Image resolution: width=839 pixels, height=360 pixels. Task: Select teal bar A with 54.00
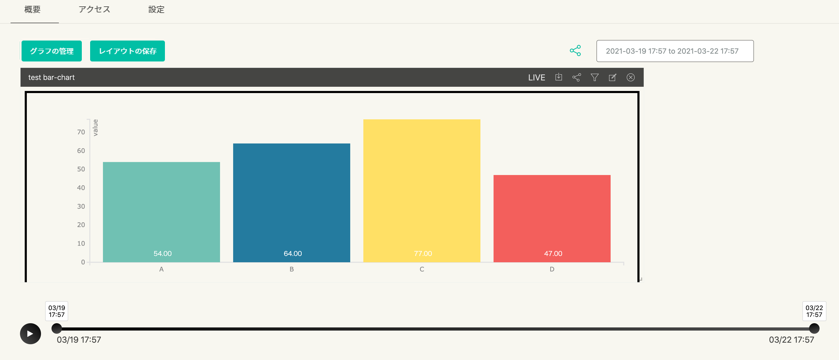pyautogui.click(x=162, y=212)
